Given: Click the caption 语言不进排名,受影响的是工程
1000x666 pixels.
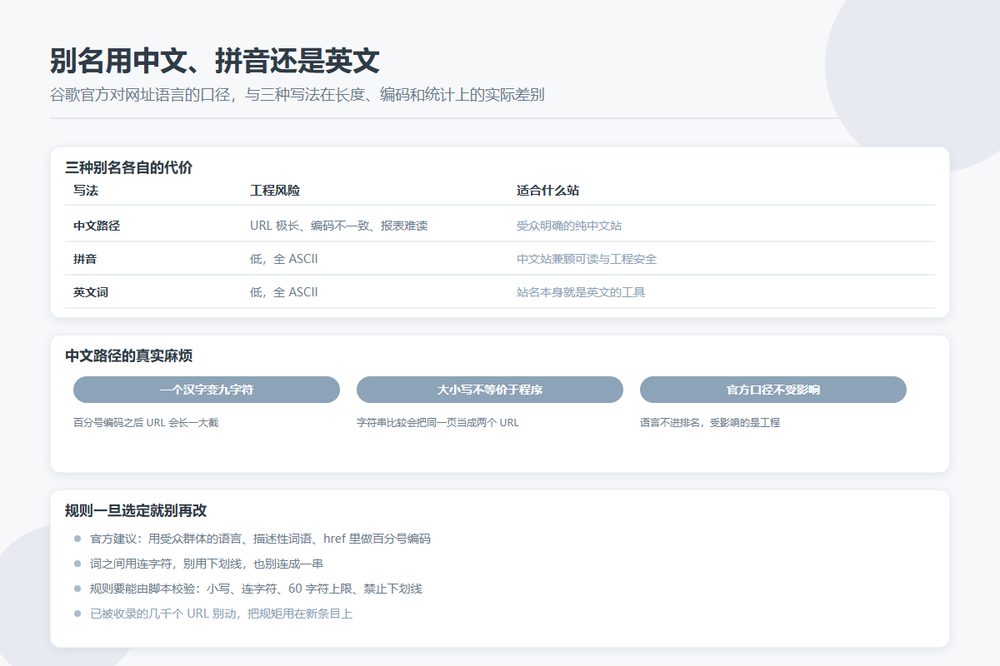Looking at the screenshot, I should [710, 422].
